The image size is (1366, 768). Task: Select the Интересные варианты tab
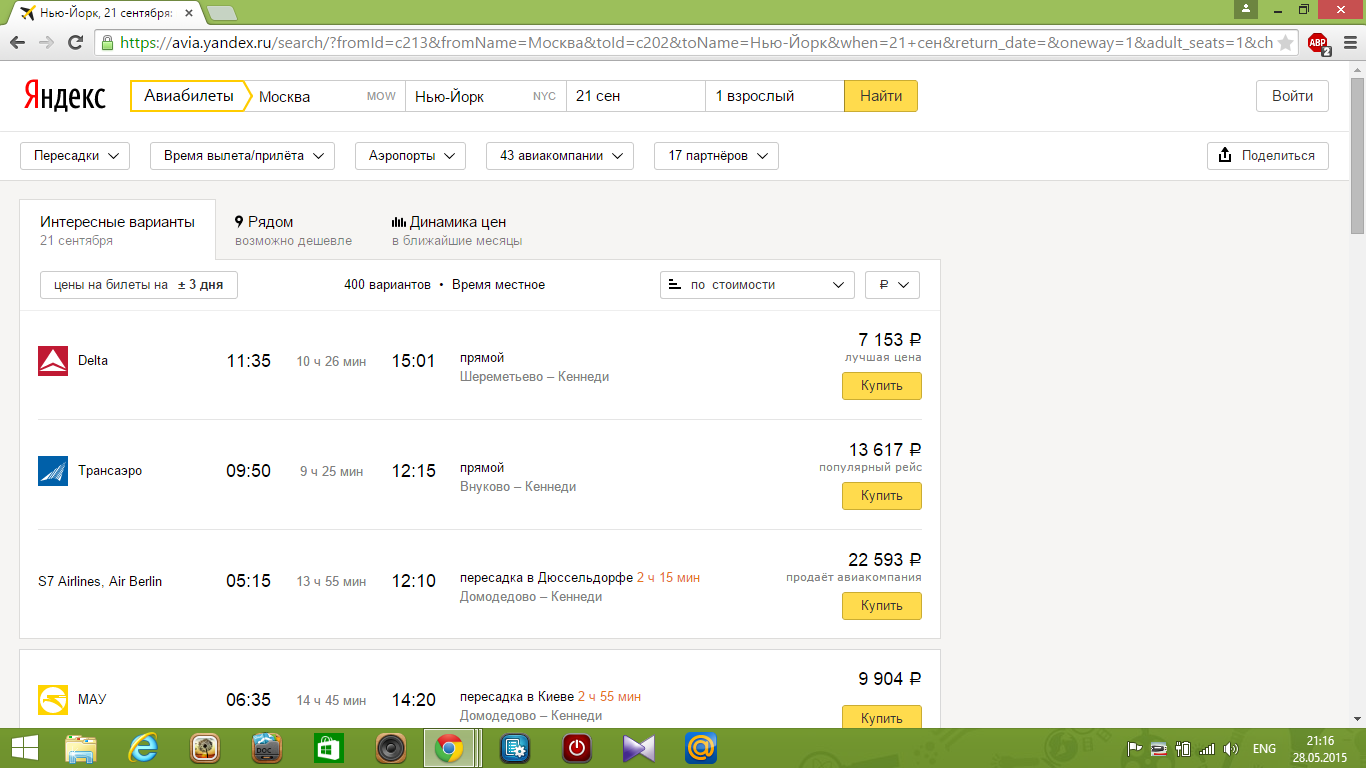pyautogui.click(x=117, y=229)
